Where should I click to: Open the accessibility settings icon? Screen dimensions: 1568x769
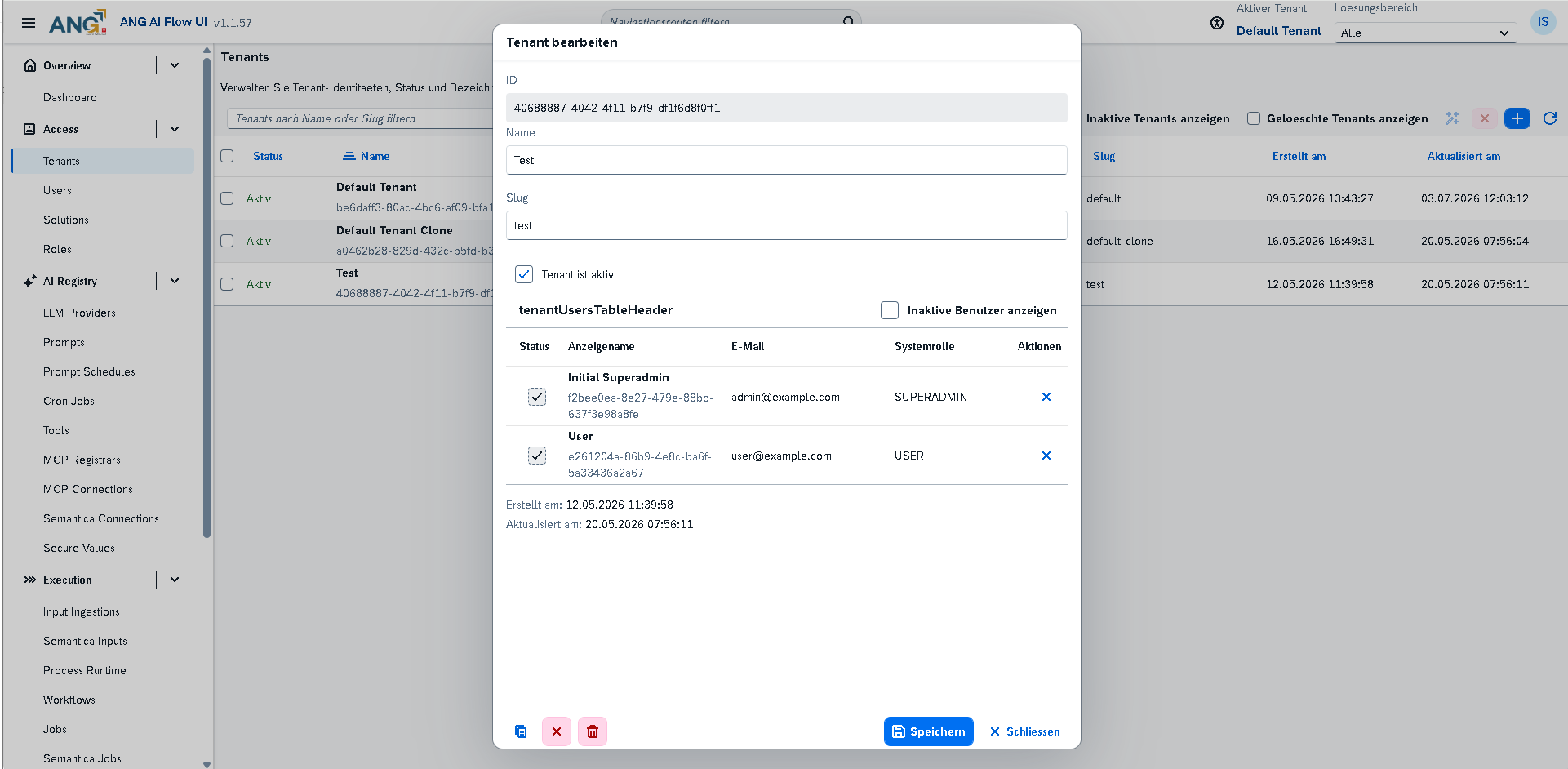(1217, 23)
